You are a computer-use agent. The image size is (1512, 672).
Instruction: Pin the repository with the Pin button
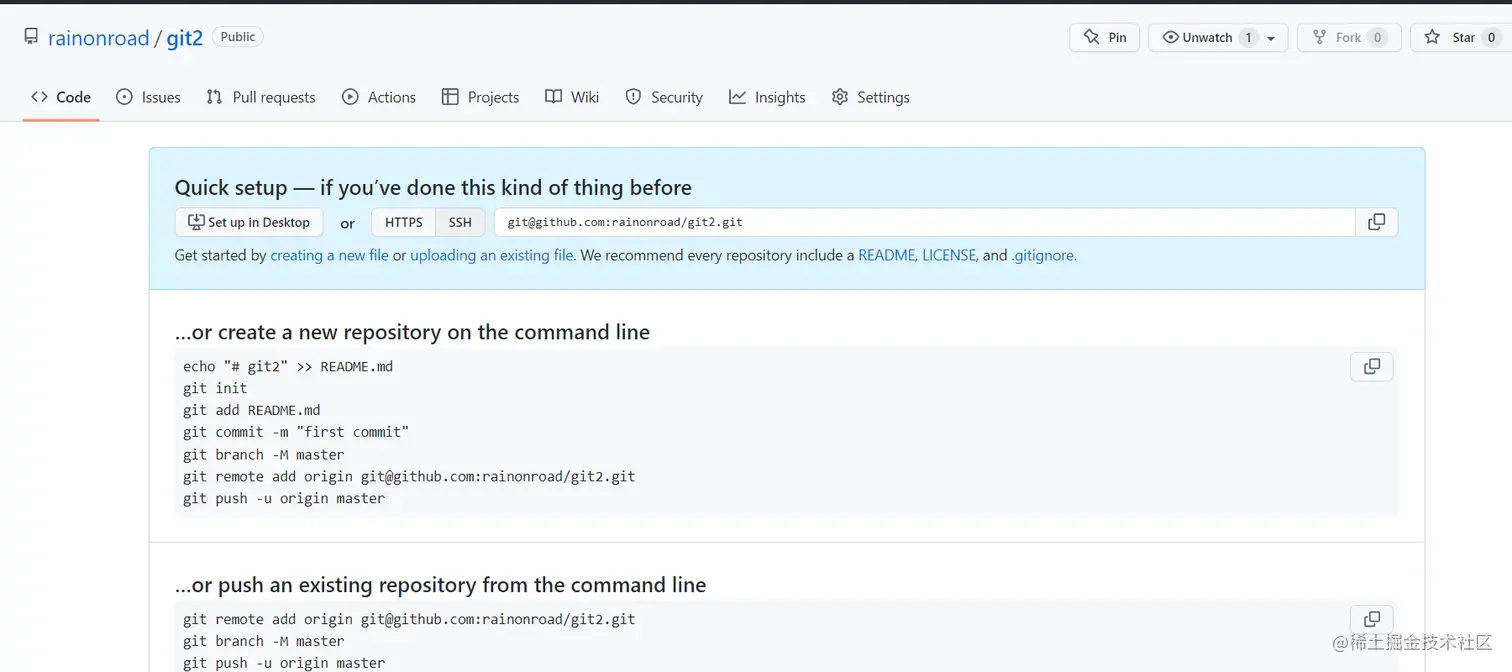1104,37
